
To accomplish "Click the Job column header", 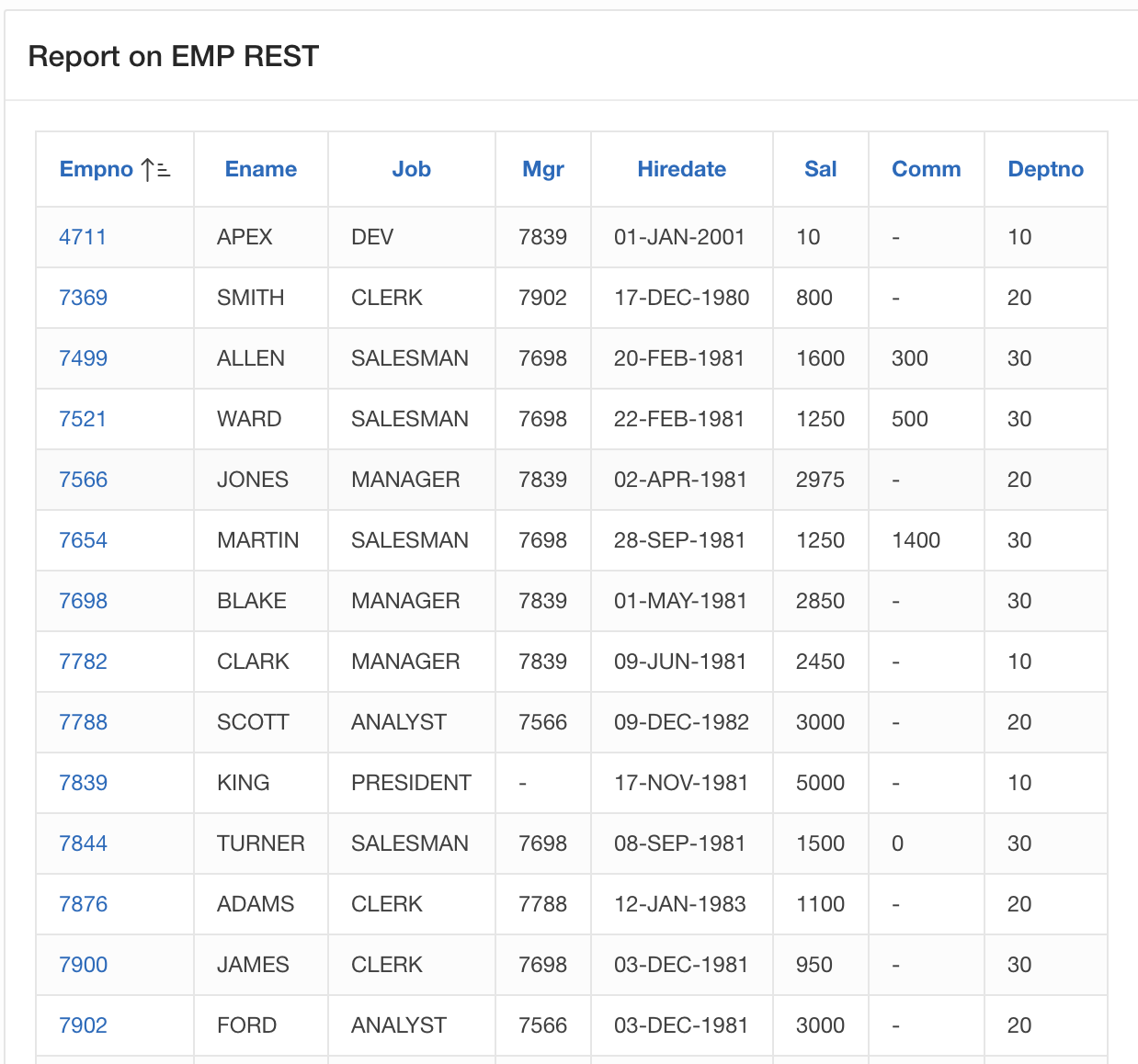I will 411,169.
